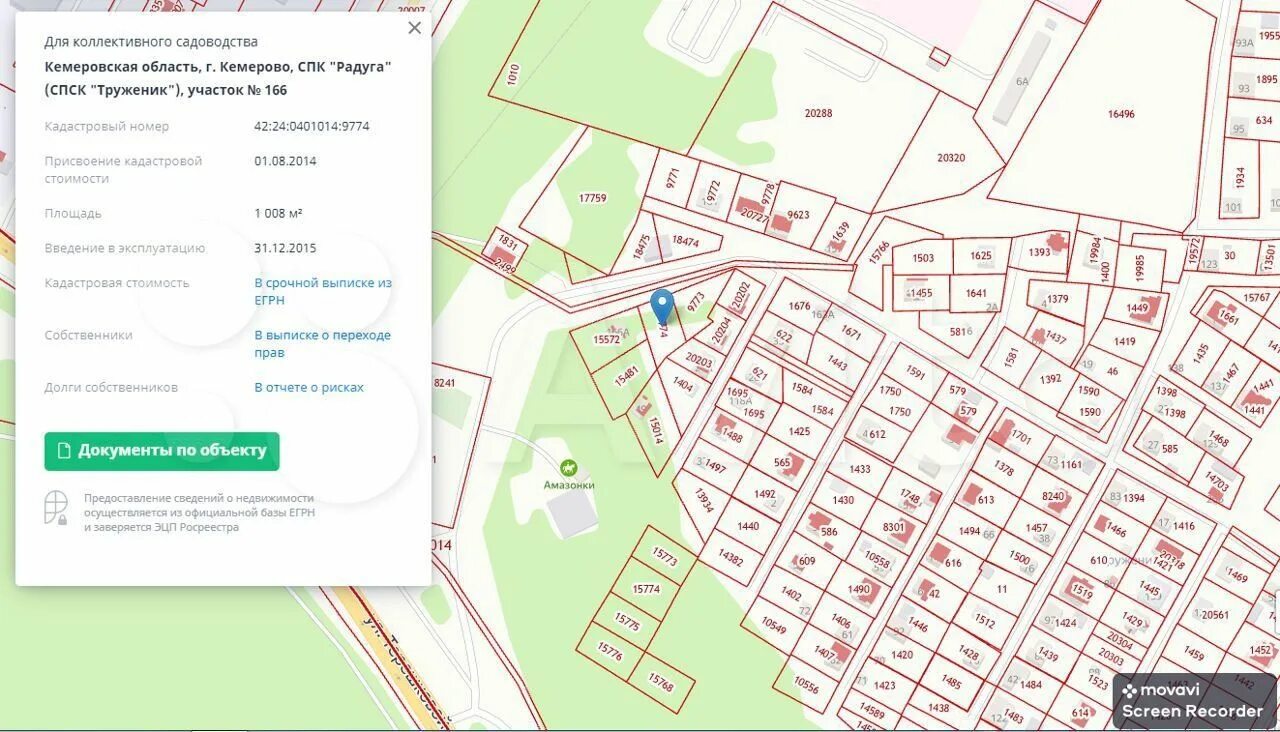
Task: Select parcel 8301 on the map
Action: [893, 527]
